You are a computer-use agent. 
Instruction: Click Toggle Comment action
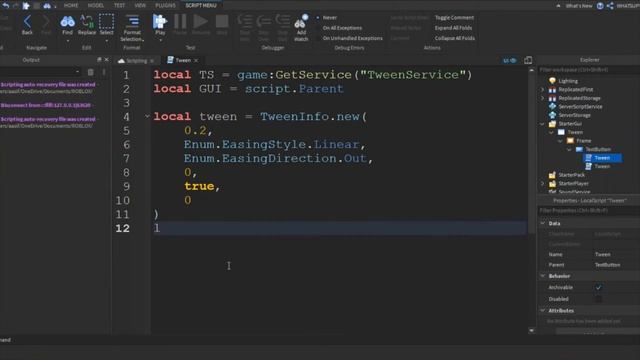click(x=454, y=18)
